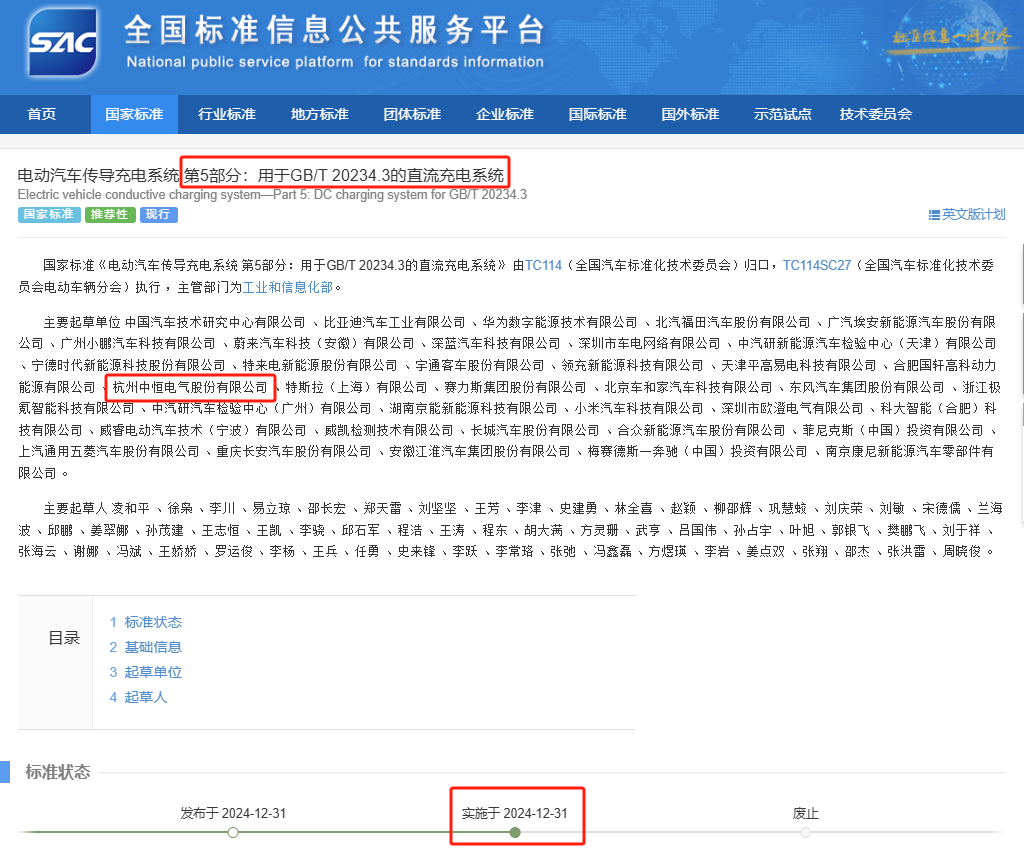Click the 发布于 2024-12-31 timeline marker

[233, 832]
